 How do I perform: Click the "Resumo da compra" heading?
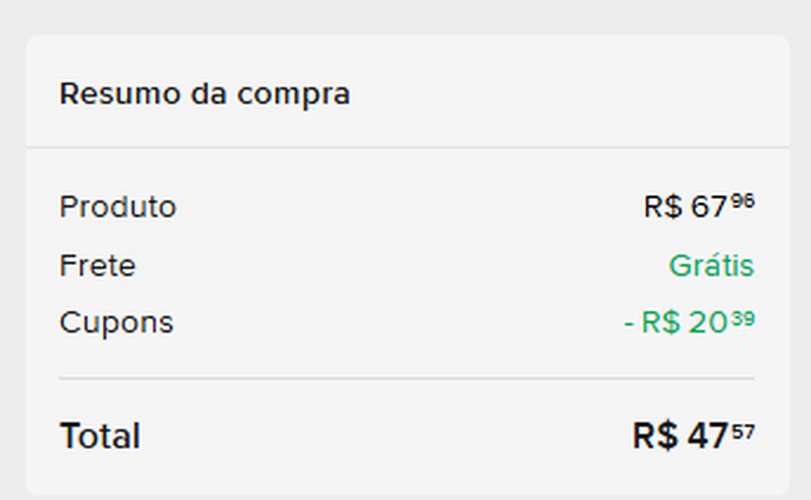pyautogui.click(x=204, y=95)
